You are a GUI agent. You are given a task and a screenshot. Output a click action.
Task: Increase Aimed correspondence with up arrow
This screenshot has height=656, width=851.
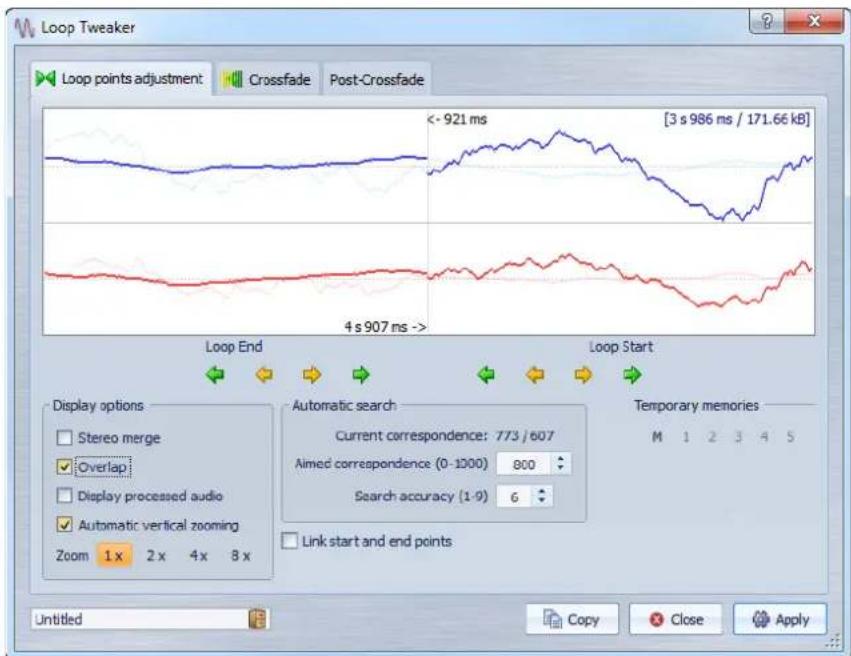point(561,459)
